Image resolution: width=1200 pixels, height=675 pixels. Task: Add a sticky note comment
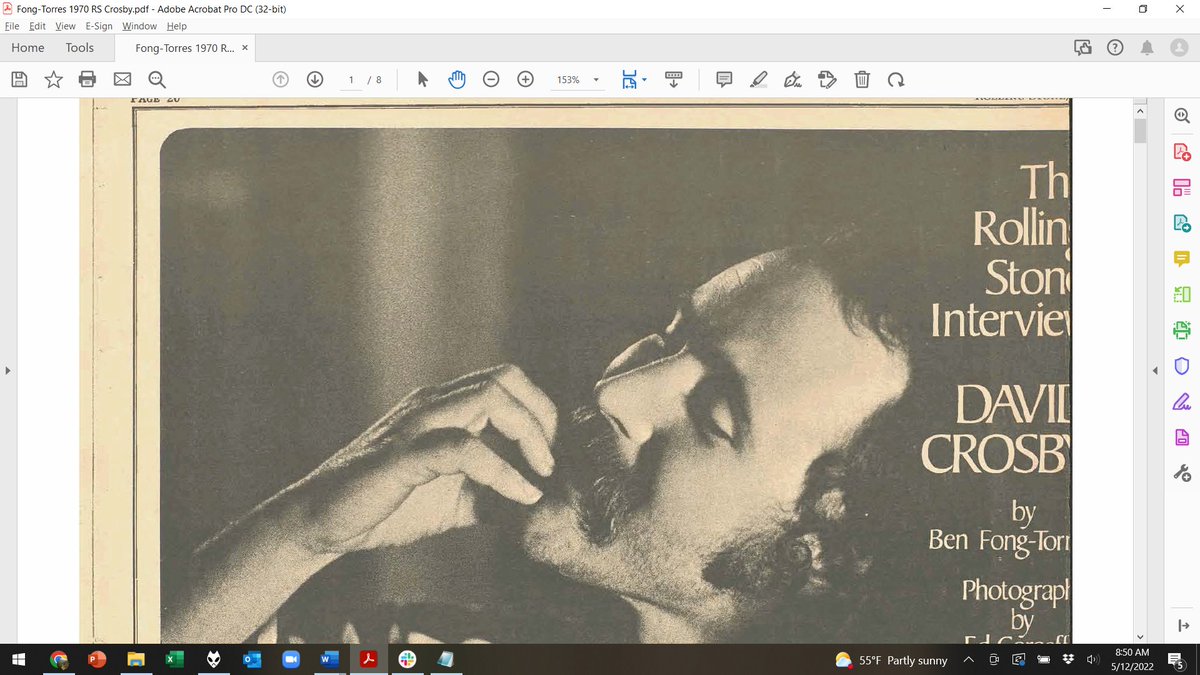coord(725,79)
